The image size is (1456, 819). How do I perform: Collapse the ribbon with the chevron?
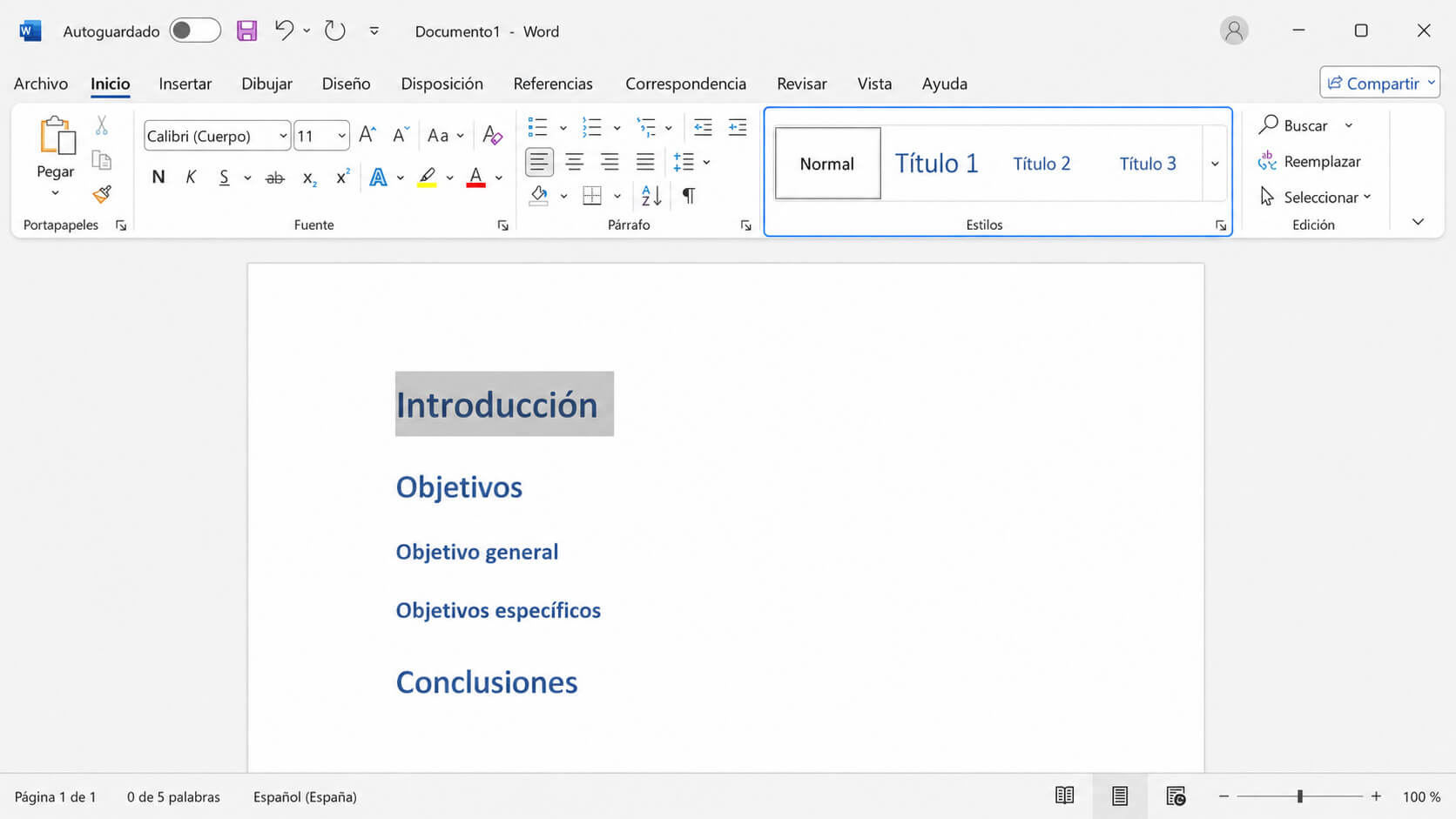[1418, 222]
